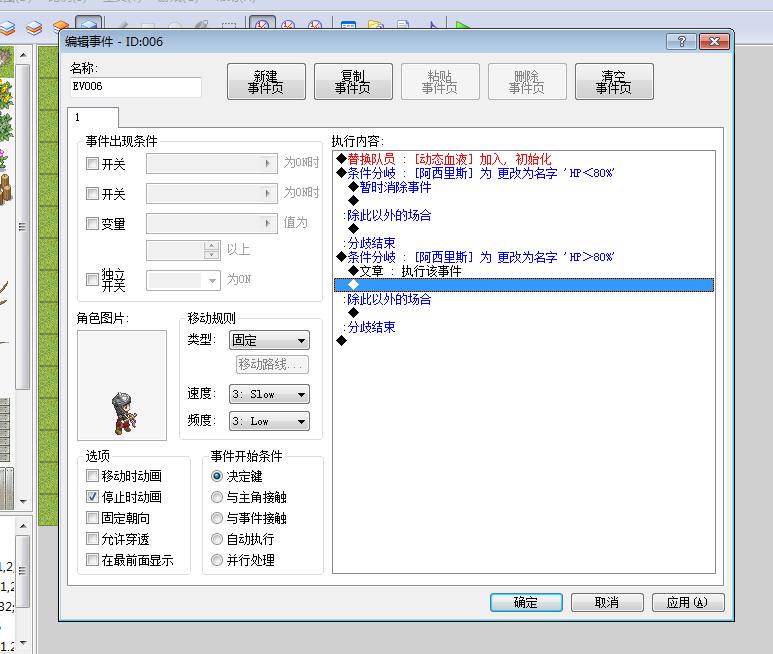Image resolution: width=773 pixels, height=654 pixels.
Task: Select the 与主角接触 trigger radio button
Action: (216, 497)
